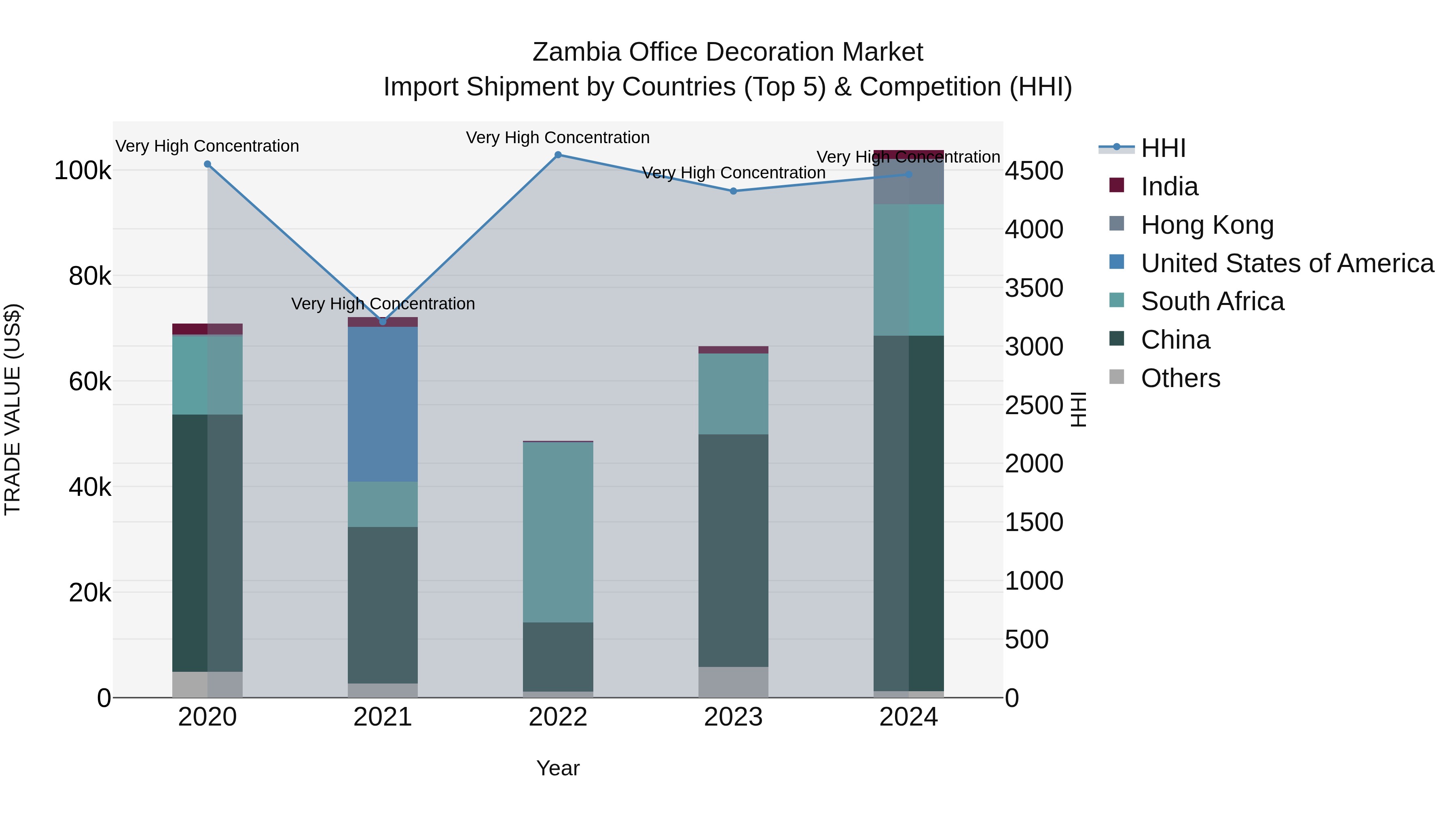Click Very High Concentration label above 2020
Image resolution: width=1456 pixels, height=819 pixels.
[207, 146]
